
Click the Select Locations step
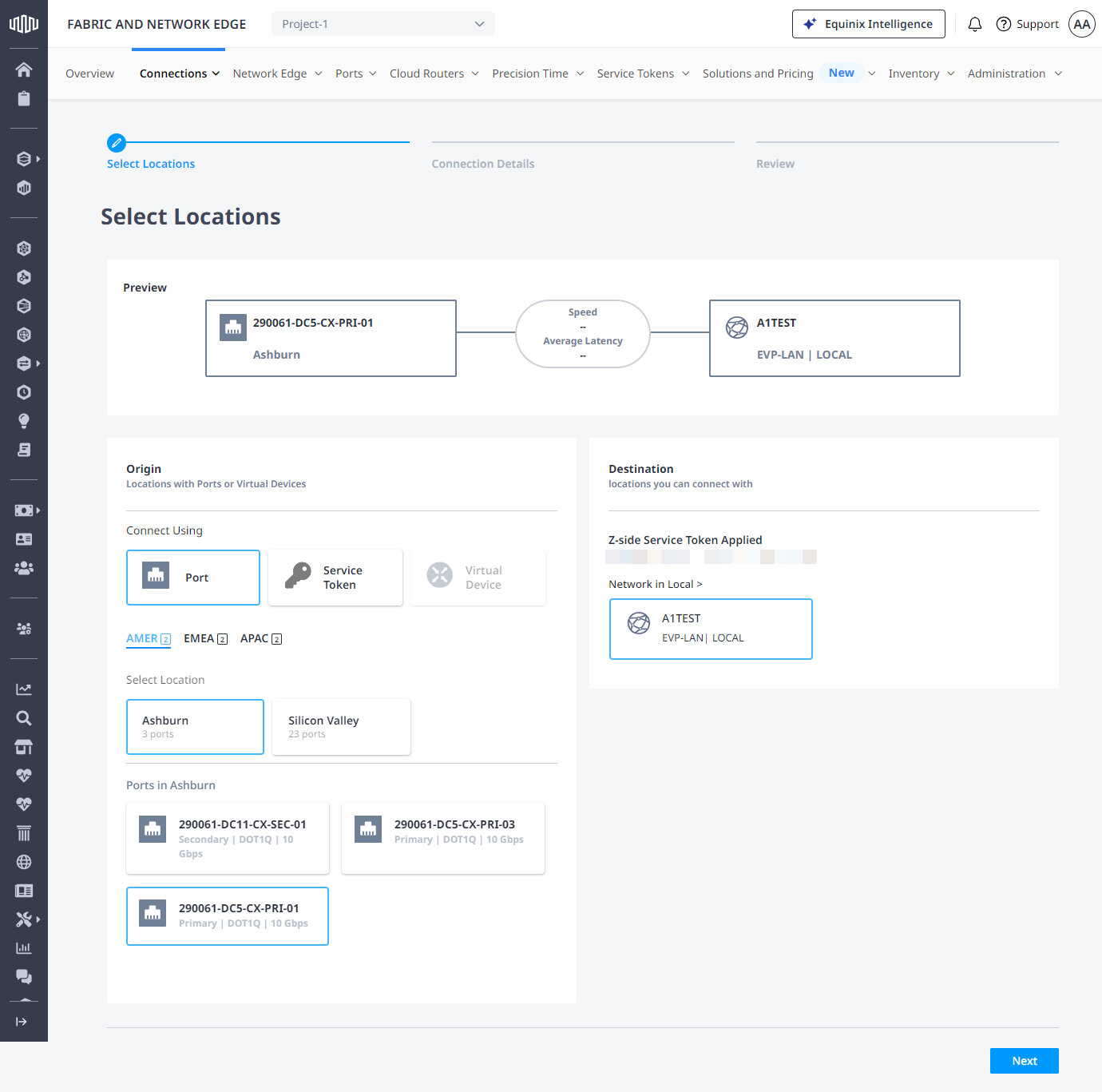tap(151, 164)
